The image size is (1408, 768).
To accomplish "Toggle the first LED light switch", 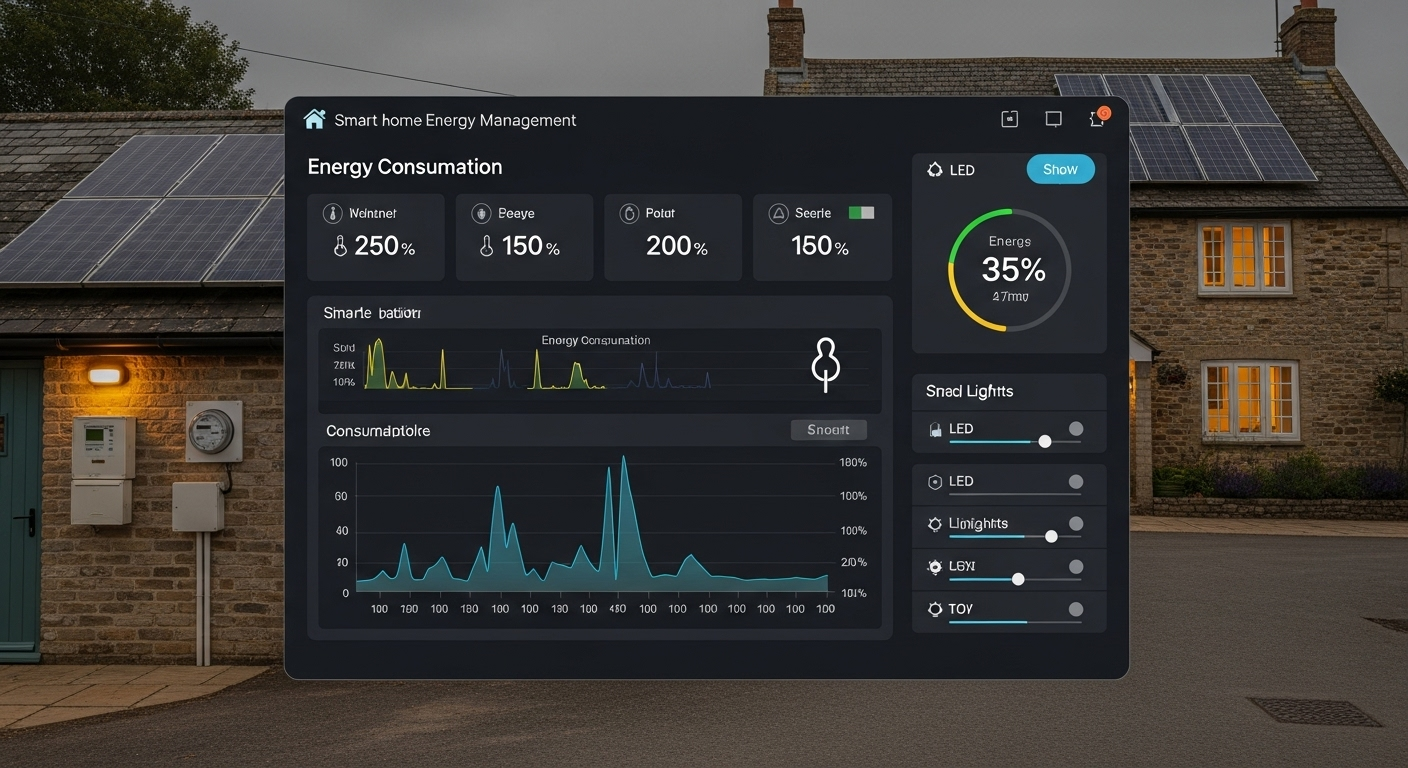I will click(1076, 429).
